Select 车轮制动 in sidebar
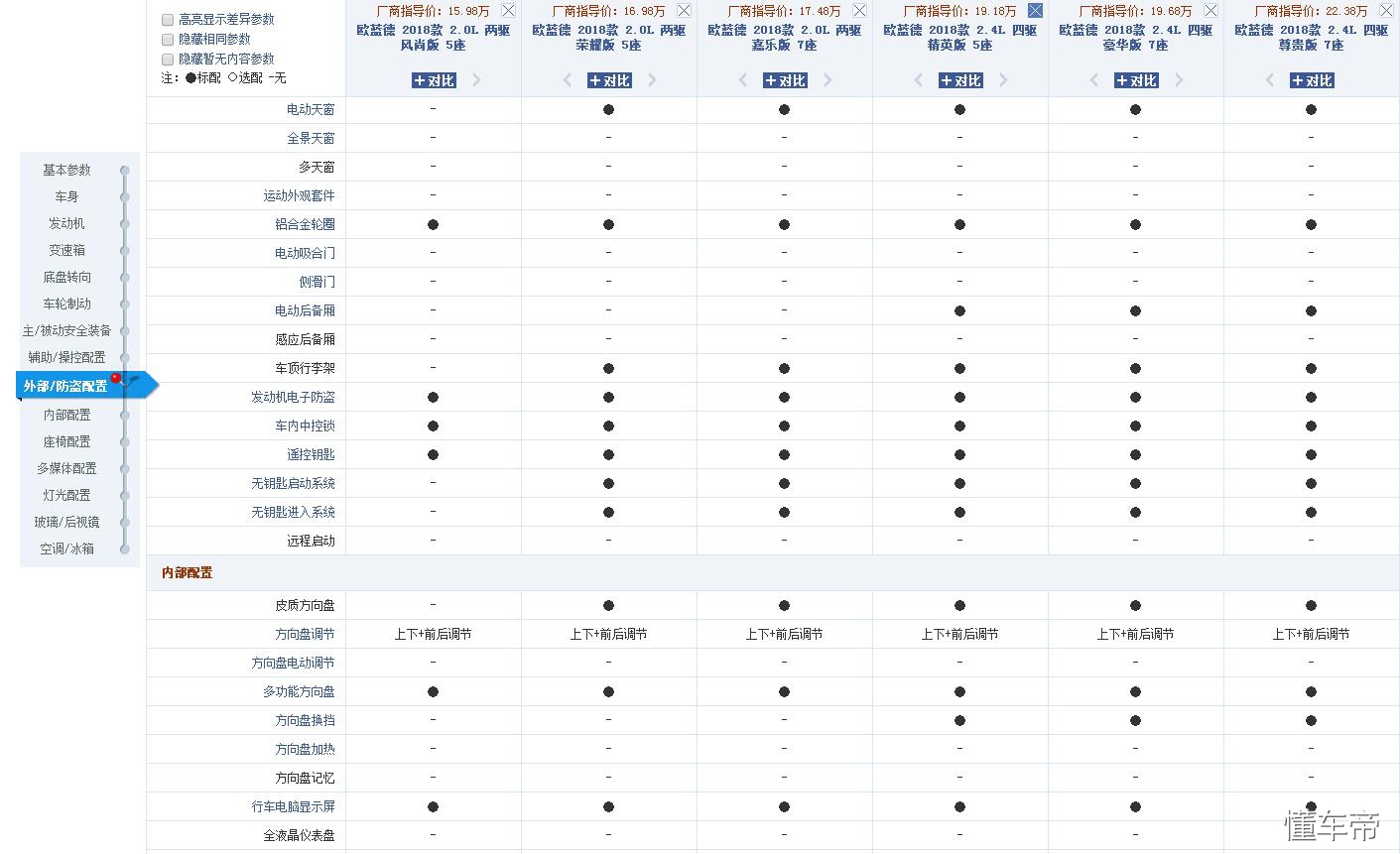This screenshot has height=854, width=1400. click(66, 304)
